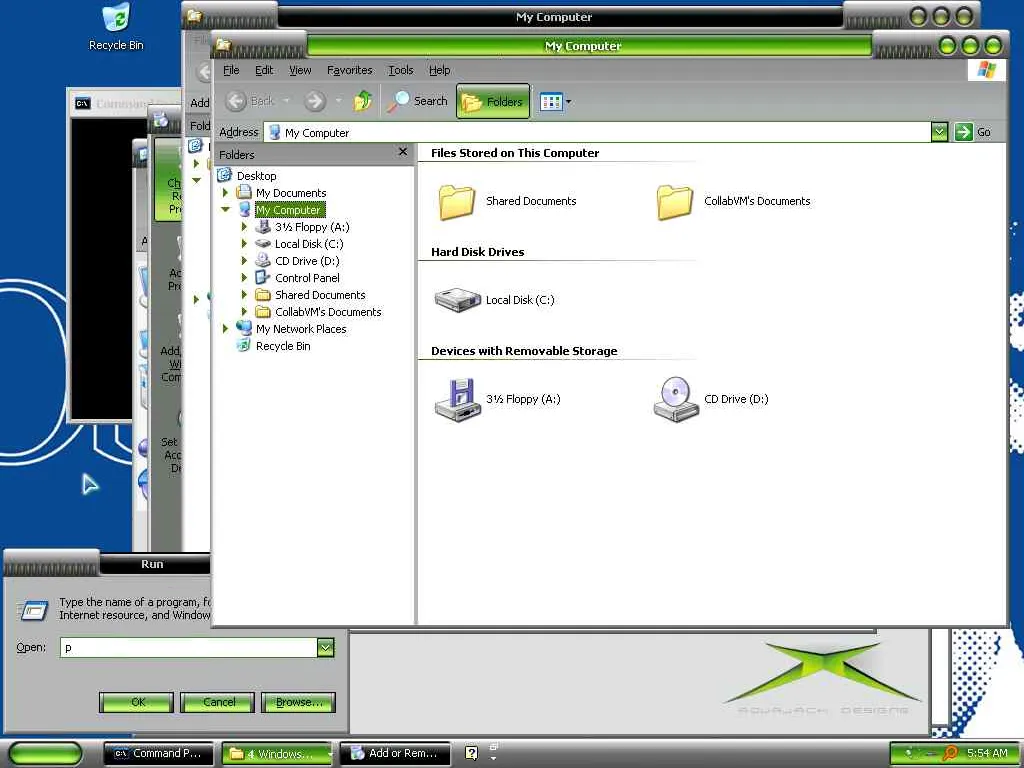This screenshot has width=1024, height=768.
Task: Click the Address bar field
Action: (x=598, y=133)
